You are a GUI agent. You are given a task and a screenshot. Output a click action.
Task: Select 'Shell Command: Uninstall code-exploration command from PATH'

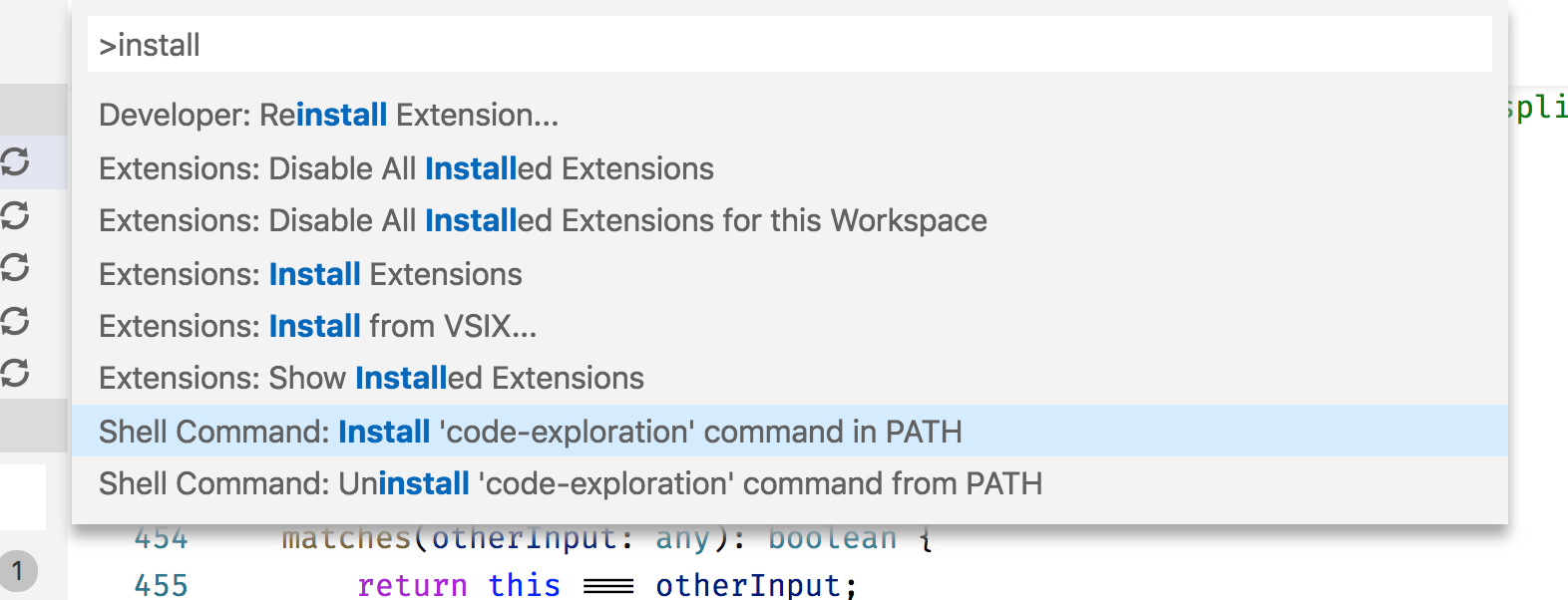(x=571, y=483)
